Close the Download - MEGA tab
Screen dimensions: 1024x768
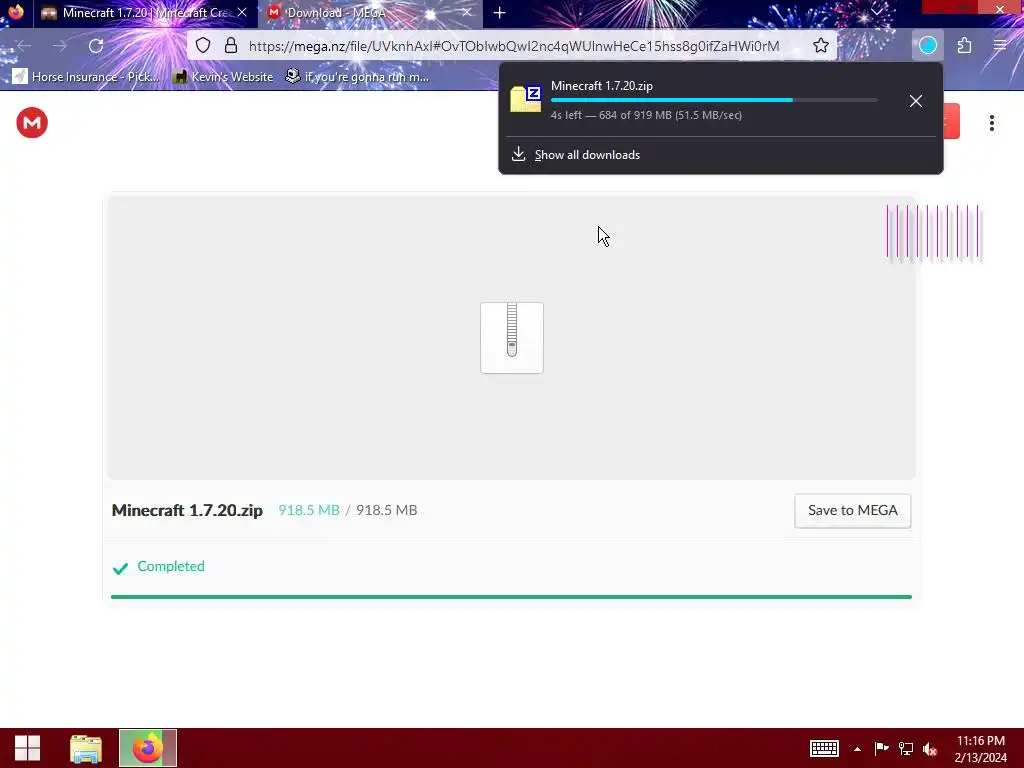[467, 12]
